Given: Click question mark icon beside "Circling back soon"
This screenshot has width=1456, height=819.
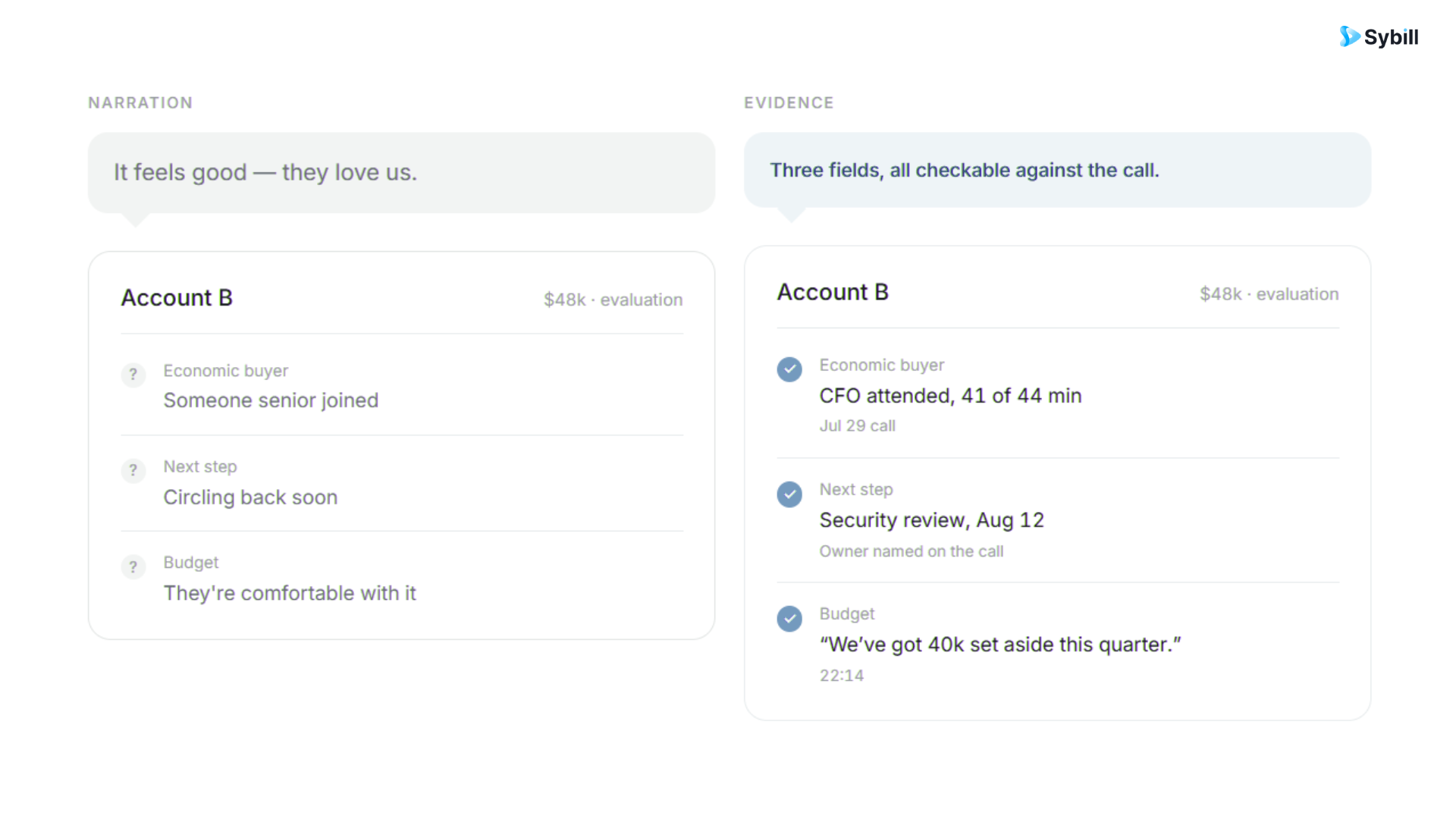Looking at the screenshot, I should click(133, 470).
